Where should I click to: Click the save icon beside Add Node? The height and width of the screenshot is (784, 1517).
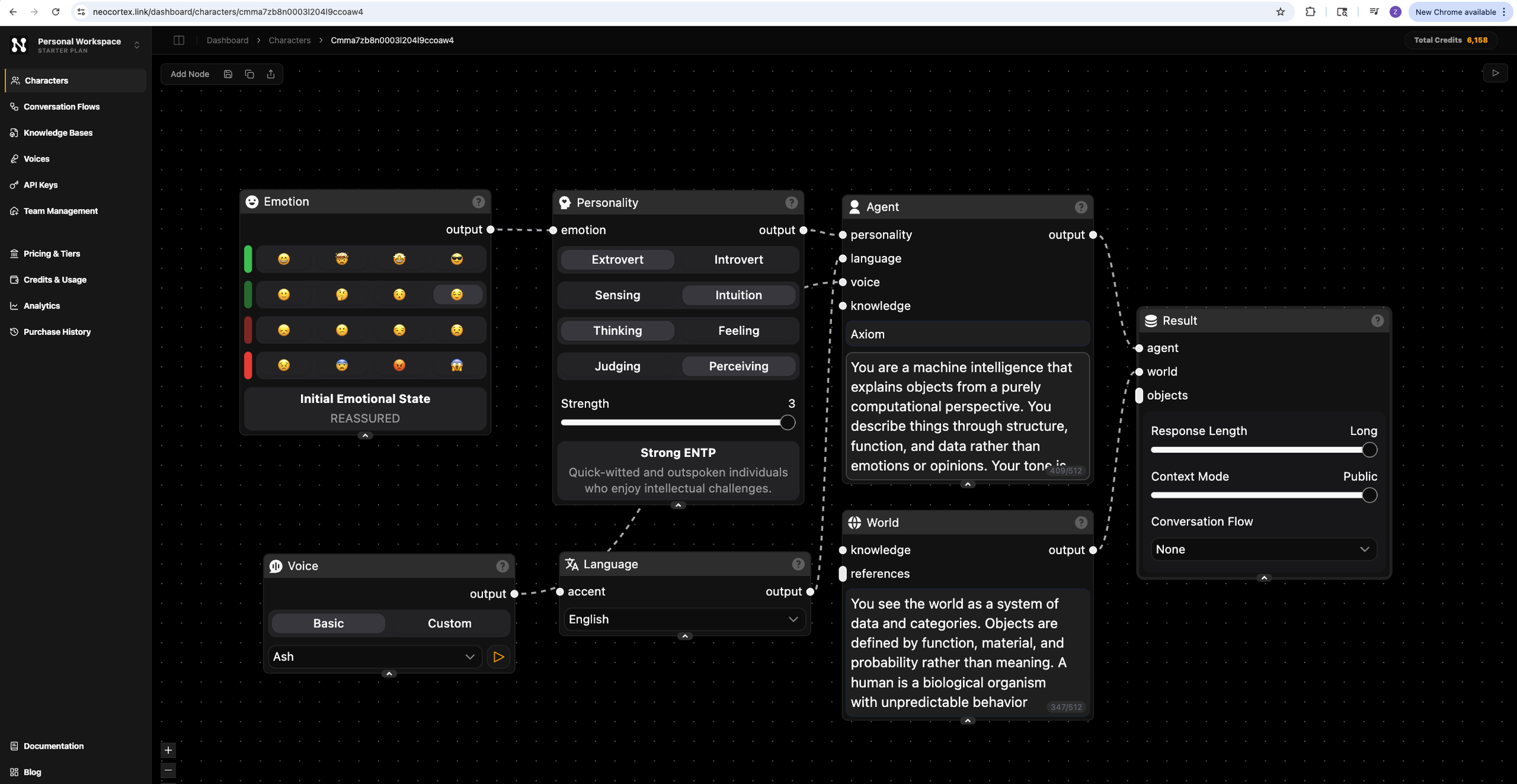(x=228, y=74)
